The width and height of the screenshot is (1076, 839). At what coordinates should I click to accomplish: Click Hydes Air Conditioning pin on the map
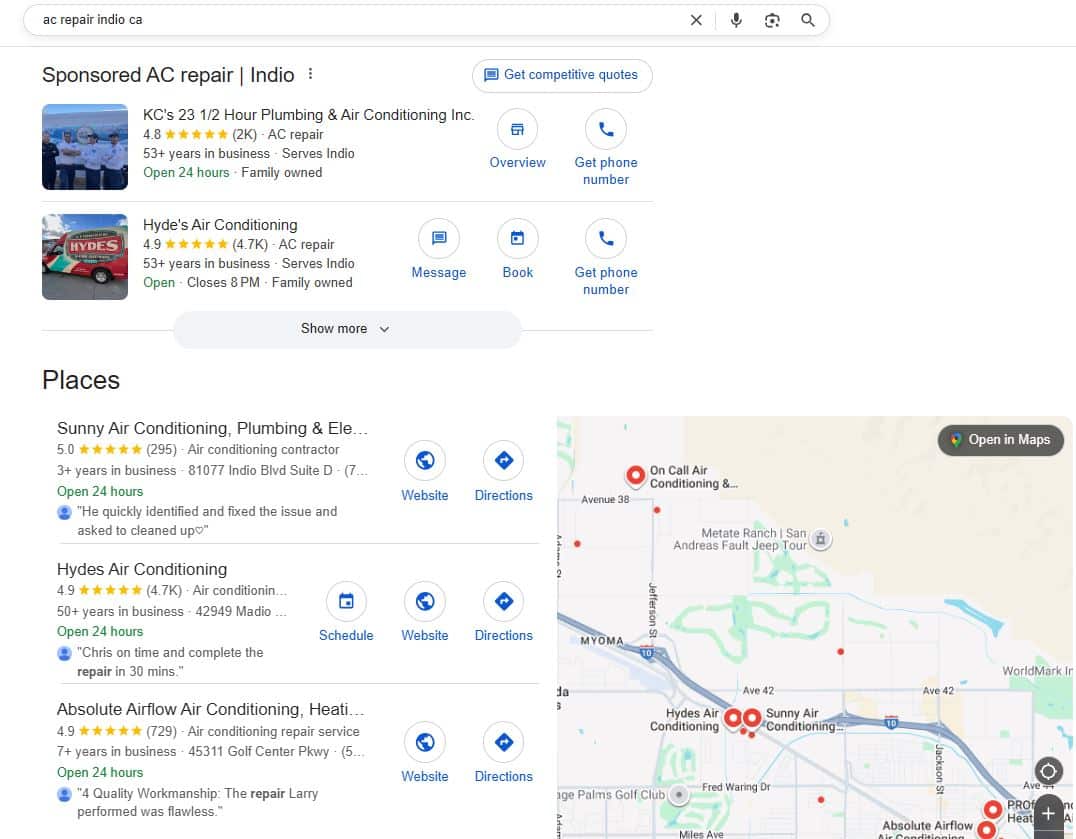pyautogui.click(x=734, y=716)
